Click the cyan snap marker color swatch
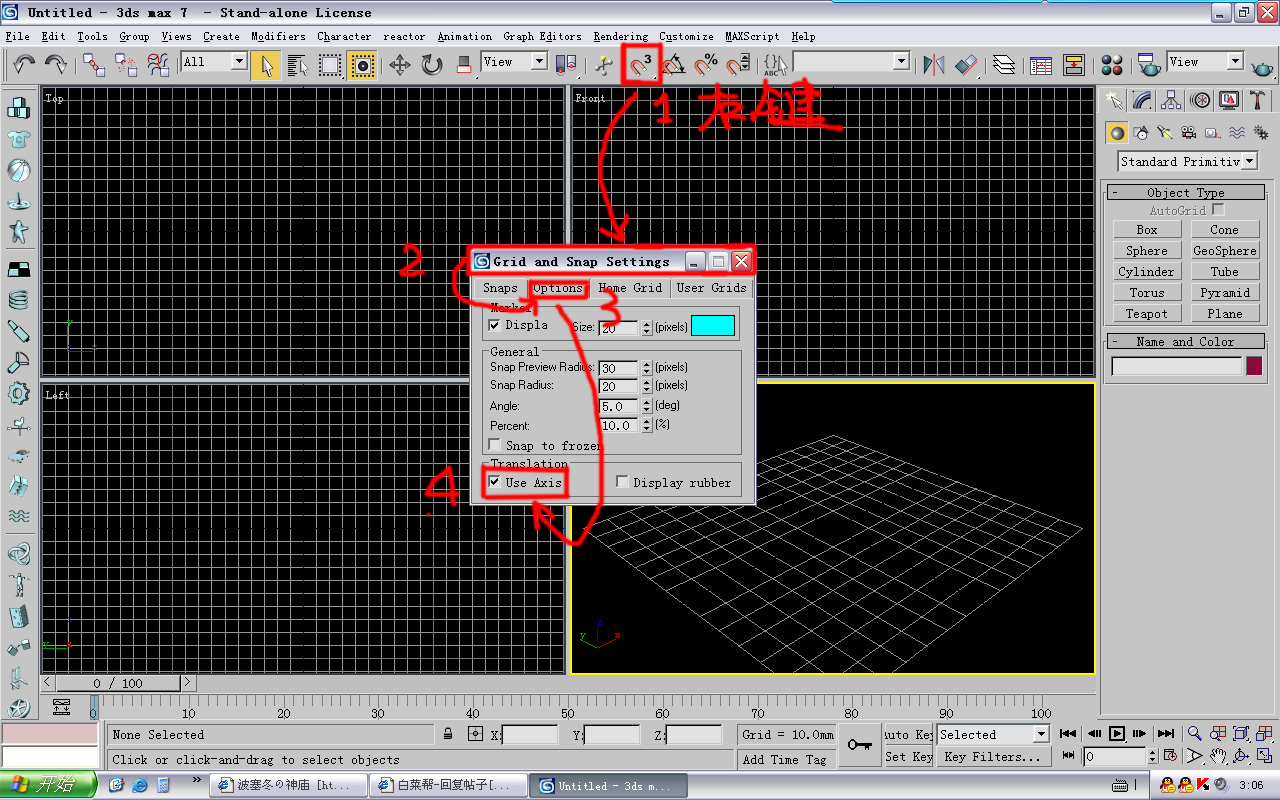Viewport: 1280px width, 800px height. [x=713, y=325]
